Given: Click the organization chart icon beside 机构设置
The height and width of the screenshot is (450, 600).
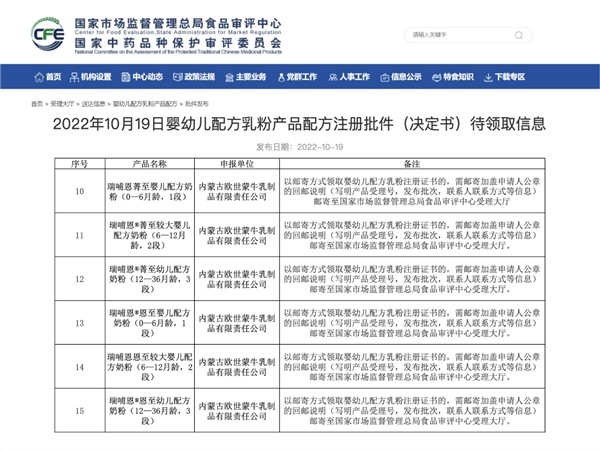Looking at the screenshot, I should [74, 77].
